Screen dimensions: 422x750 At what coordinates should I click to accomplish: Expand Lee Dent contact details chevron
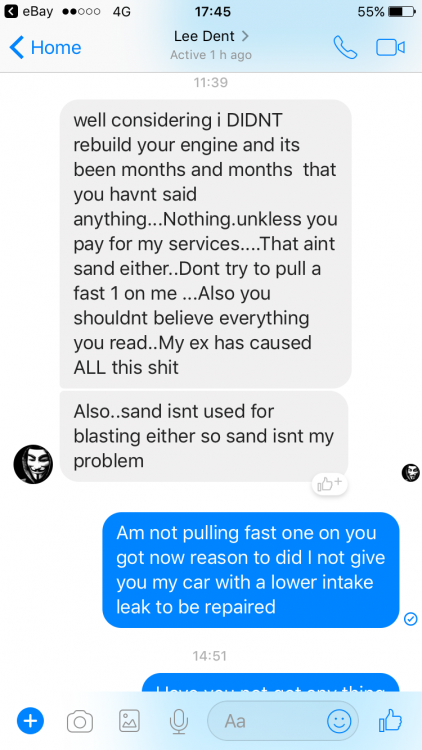(245, 36)
